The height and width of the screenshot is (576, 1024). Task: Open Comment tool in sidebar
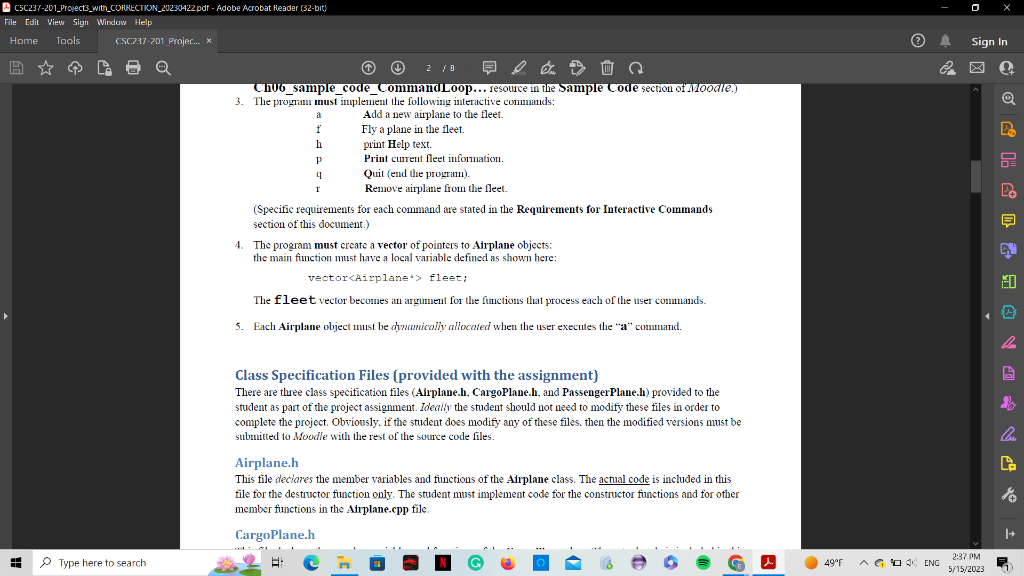tap(1008, 221)
